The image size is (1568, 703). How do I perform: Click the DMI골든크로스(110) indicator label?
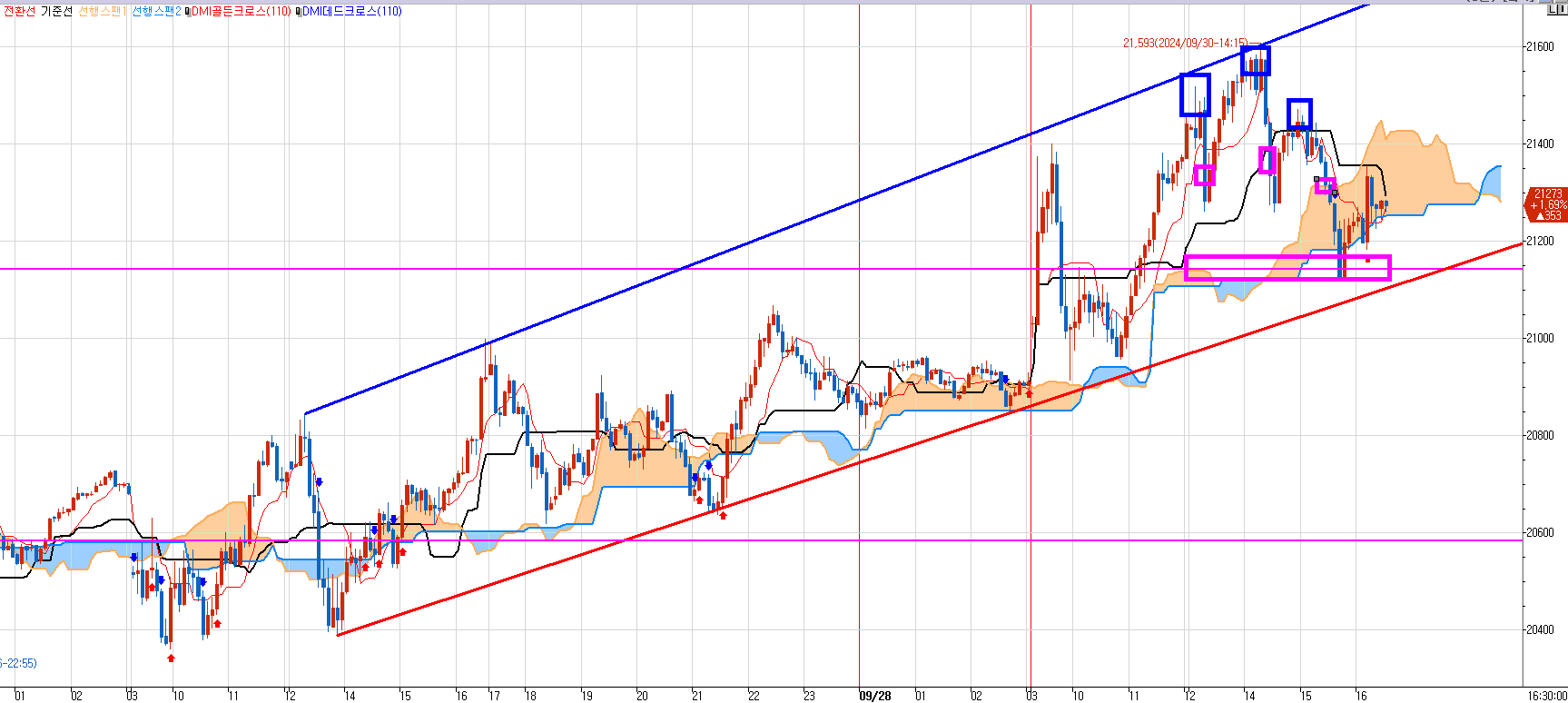pos(242,12)
